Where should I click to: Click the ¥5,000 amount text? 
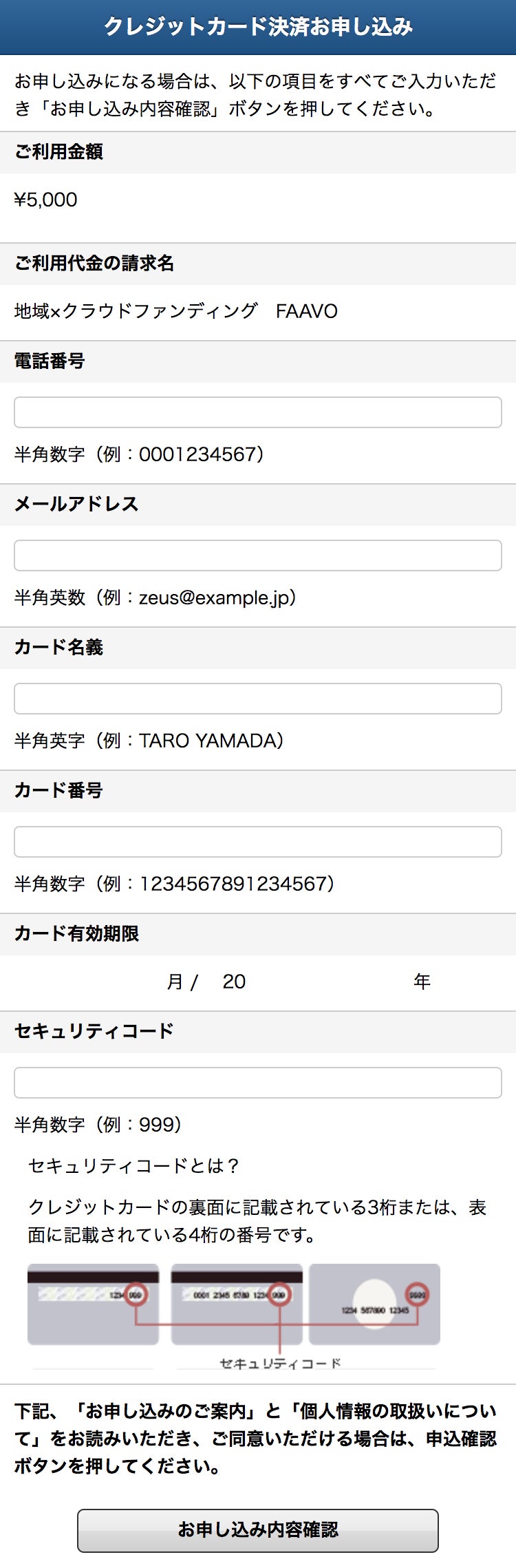pyautogui.click(x=46, y=200)
